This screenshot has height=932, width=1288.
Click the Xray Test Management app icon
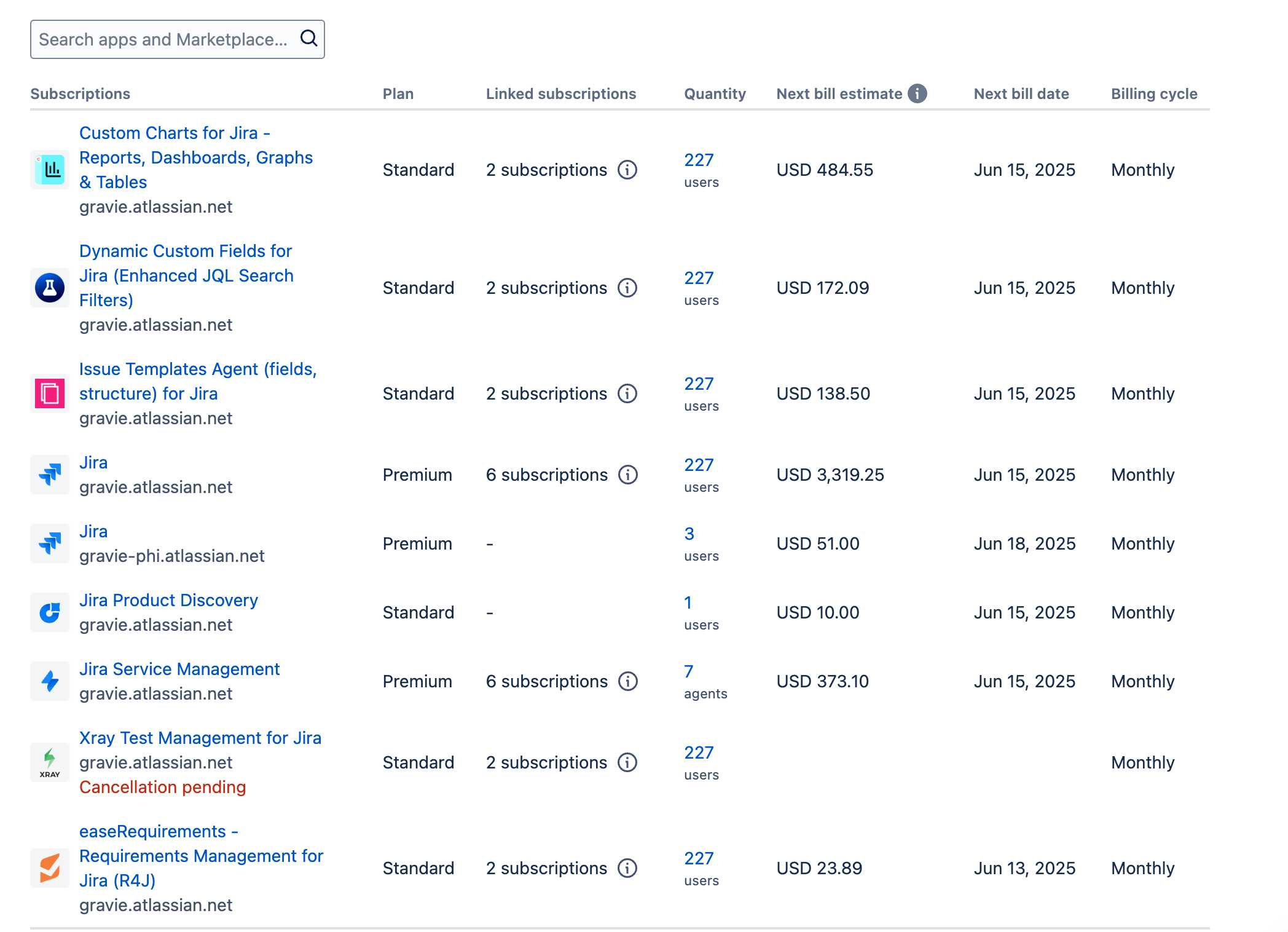pyautogui.click(x=50, y=762)
